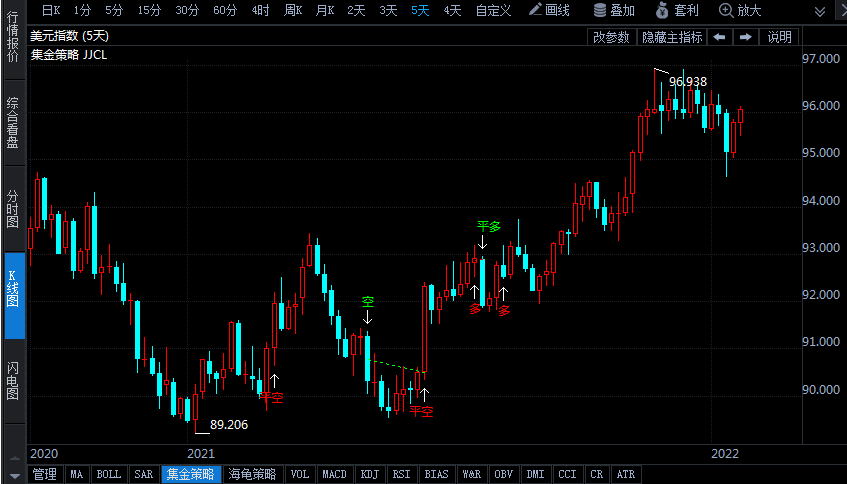Open the 自定义 custom period option
The width and height of the screenshot is (847, 484).
click(493, 10)
